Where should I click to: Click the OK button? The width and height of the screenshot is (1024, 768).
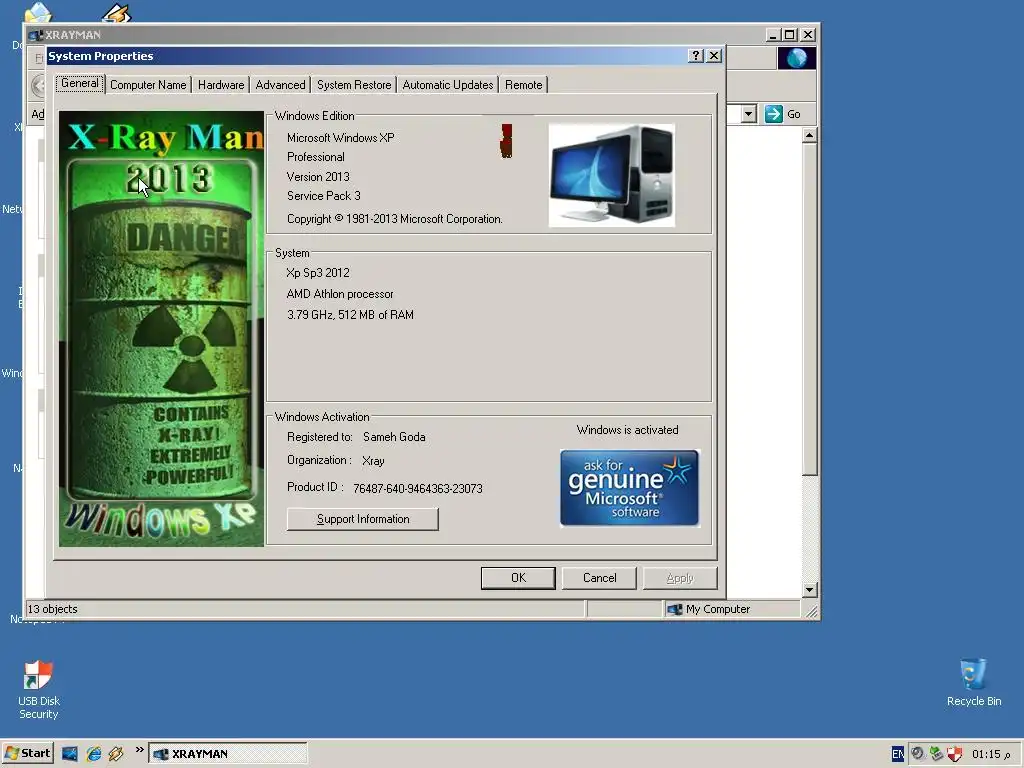point(518,578)
